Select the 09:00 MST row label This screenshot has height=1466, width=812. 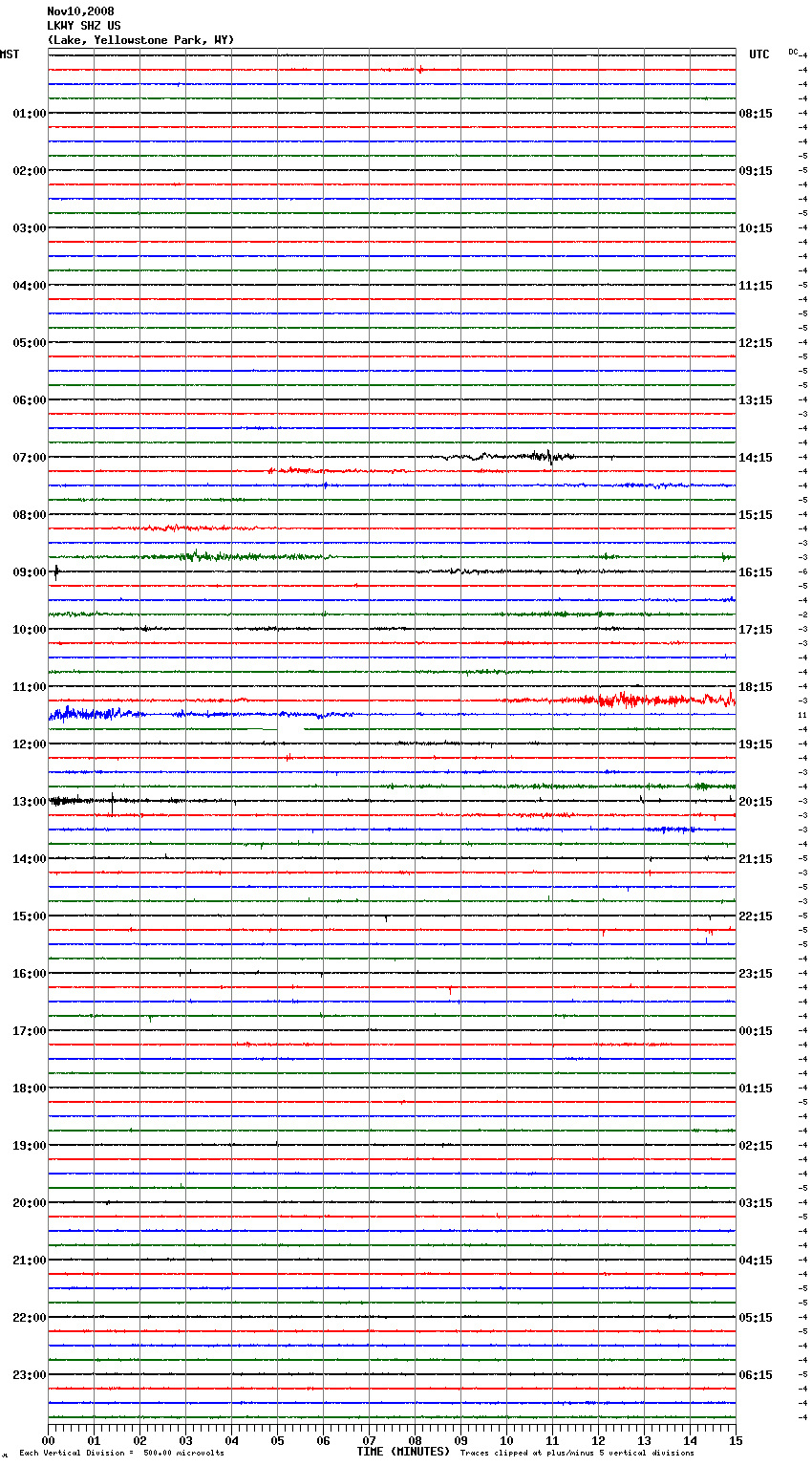point(29,572)
